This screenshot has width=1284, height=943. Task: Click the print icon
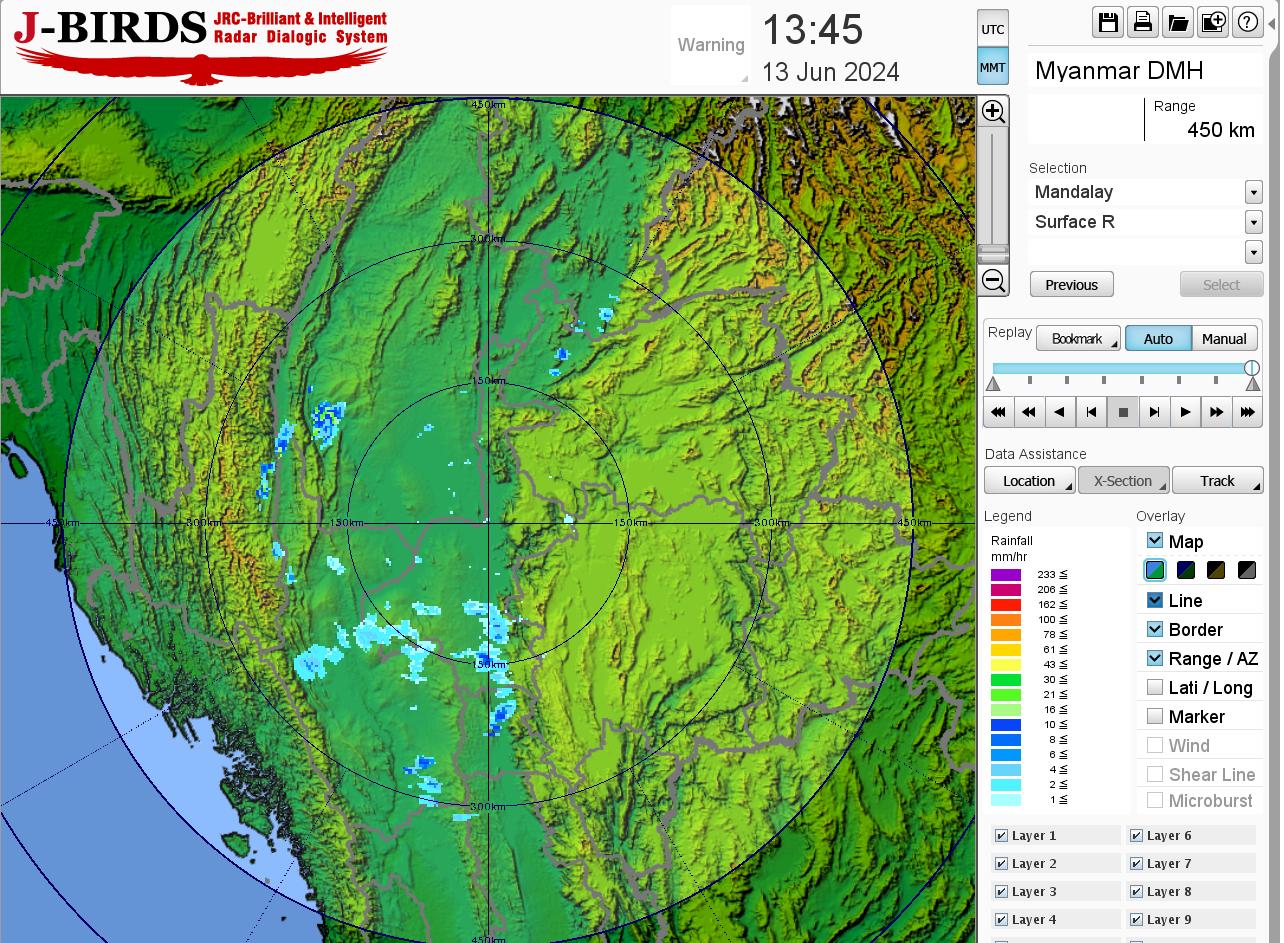point(1143,22)
